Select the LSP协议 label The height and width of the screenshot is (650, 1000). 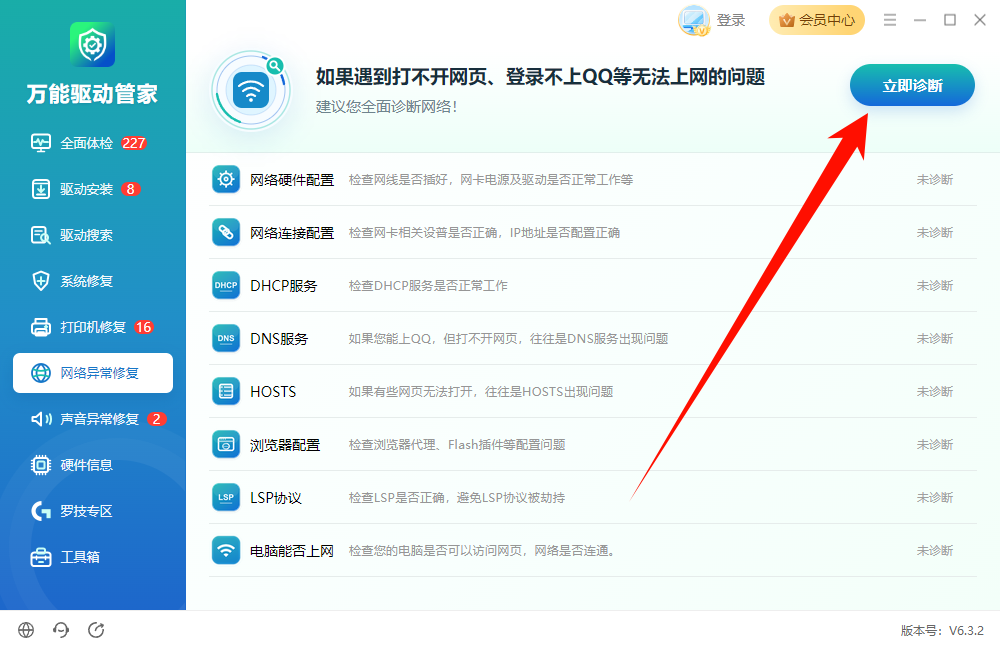(x=276, y=498)
